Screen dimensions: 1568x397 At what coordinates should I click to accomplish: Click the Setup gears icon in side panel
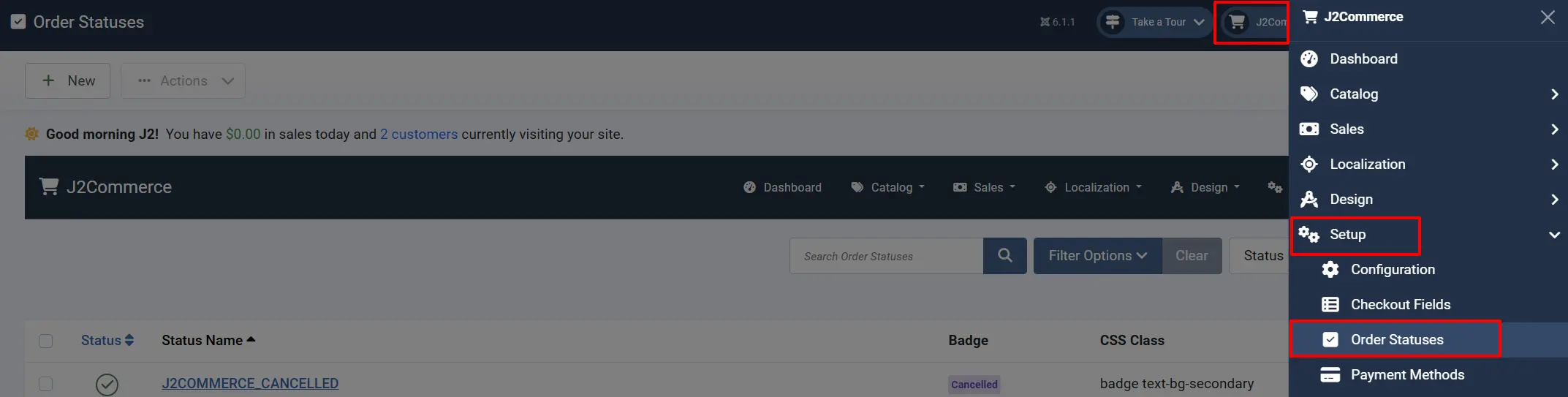pos(1309,235)
